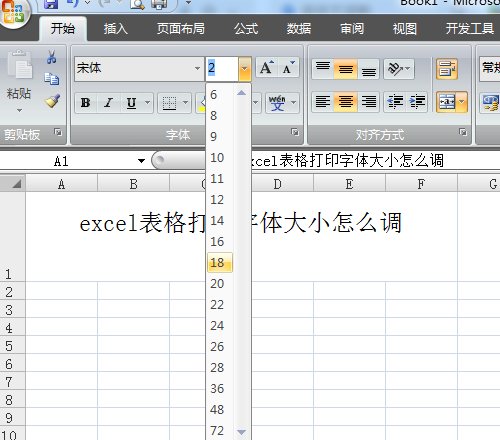Align text to bottom of cell

368,69
